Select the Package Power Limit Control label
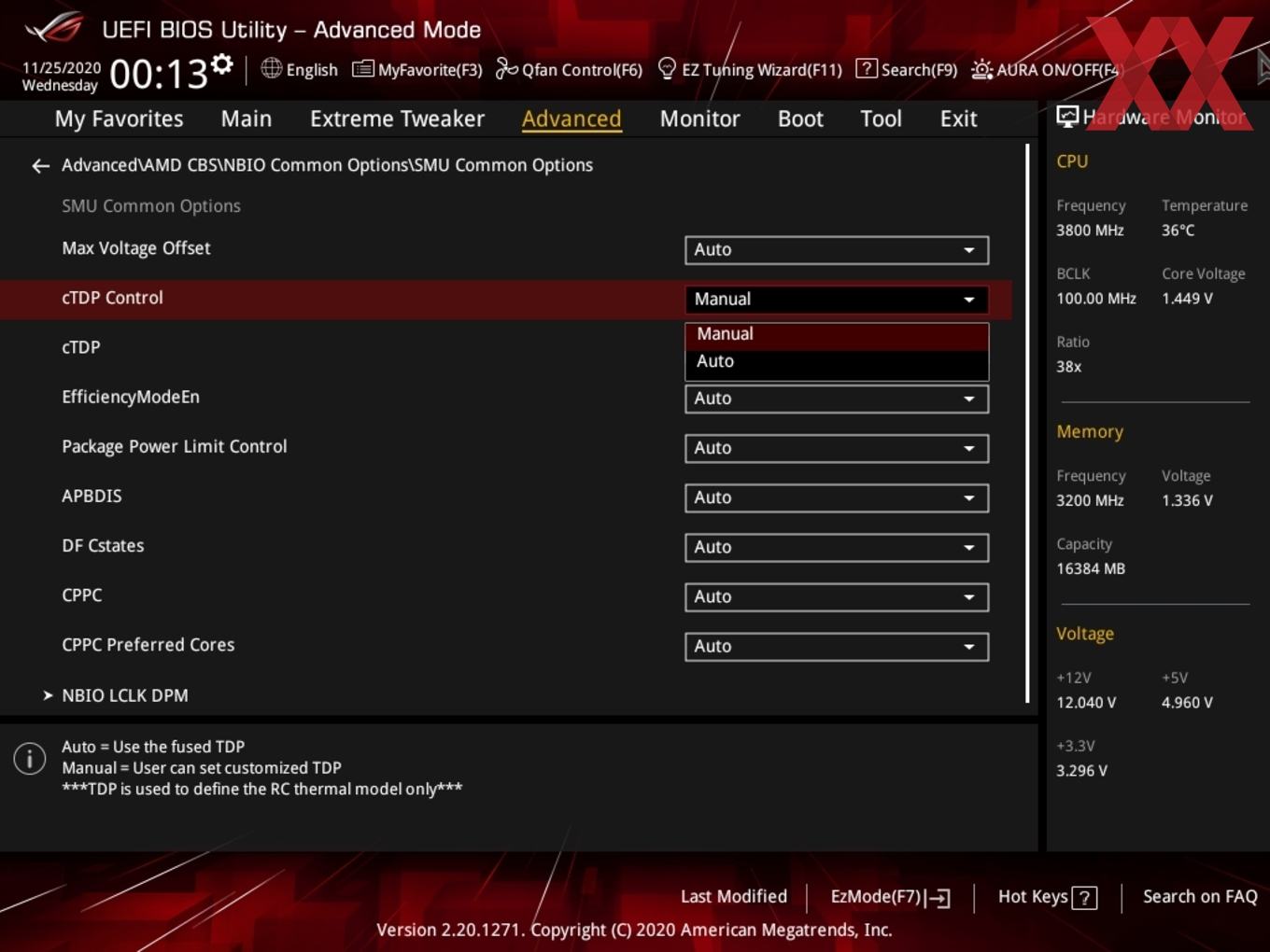Image resolution: width=1270 pixels, height=952 pixels. tap(175, 446)
